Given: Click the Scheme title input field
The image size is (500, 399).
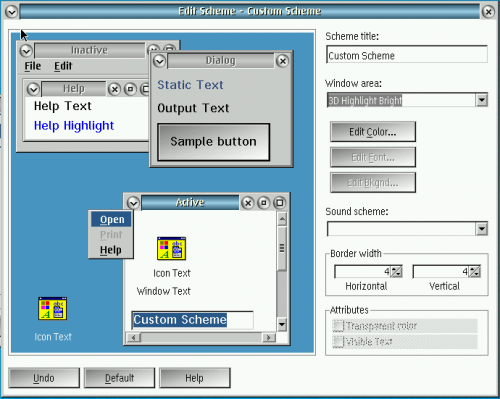Looking at the screenshot, I should point(407,55).
